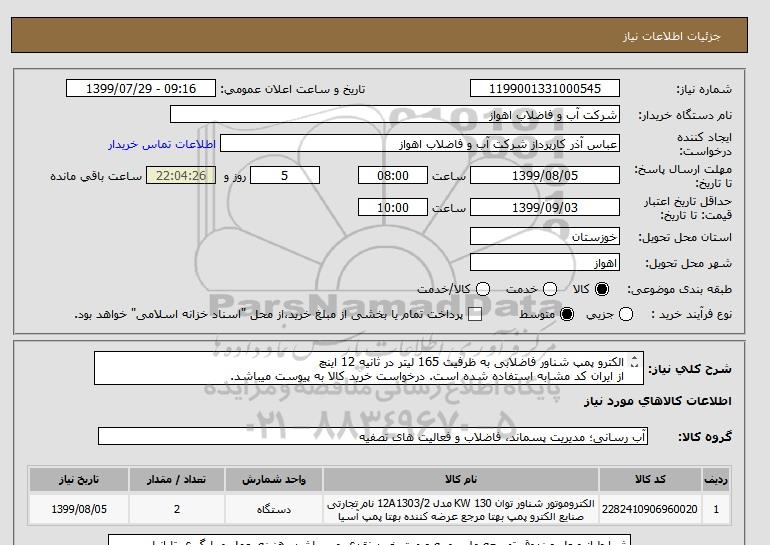
Task: Click the countdown timer 22:04:26
Action: pyautogui.click(x=181, y=175)
